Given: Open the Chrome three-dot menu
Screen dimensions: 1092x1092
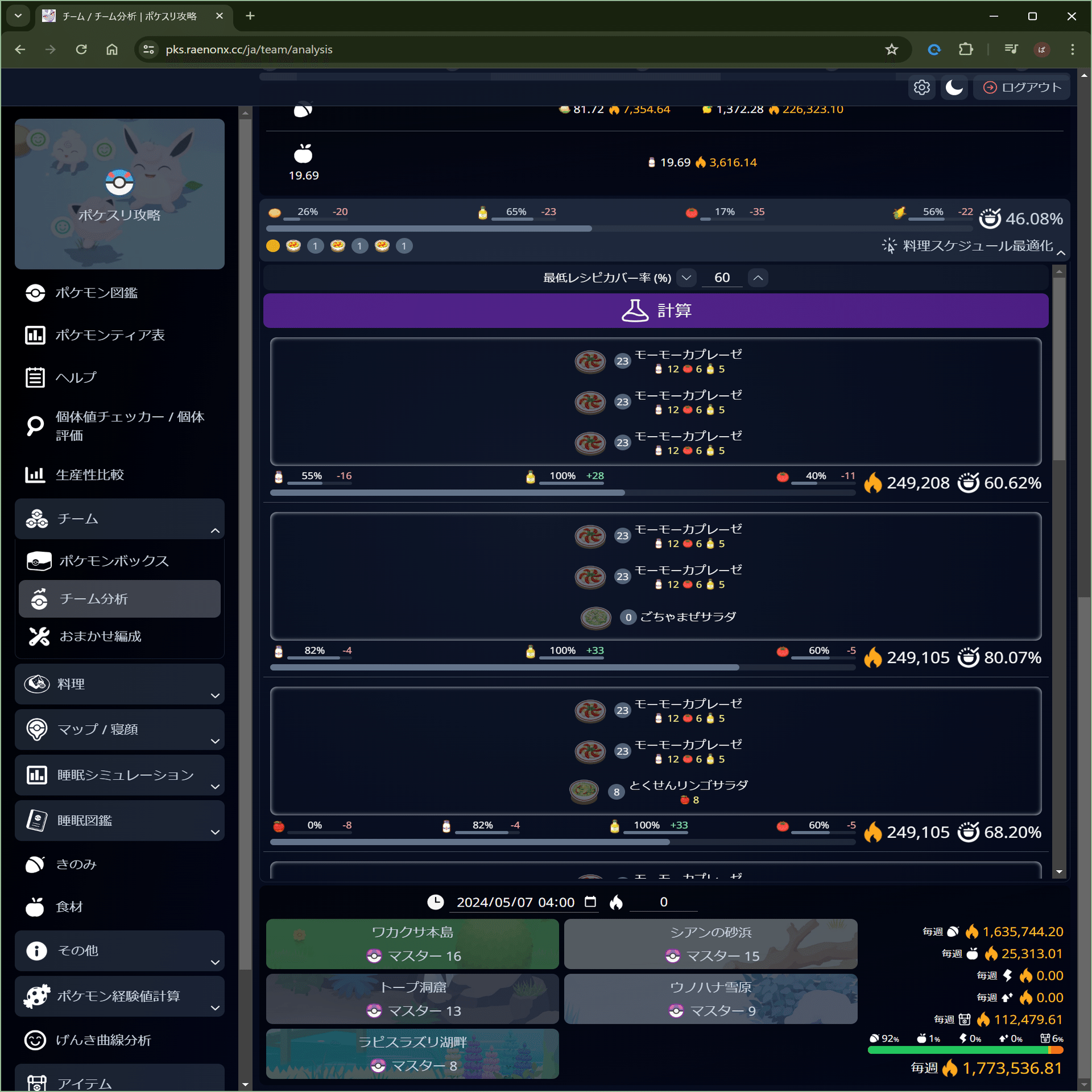Looking at the screenshot, I should point(1072,49).
